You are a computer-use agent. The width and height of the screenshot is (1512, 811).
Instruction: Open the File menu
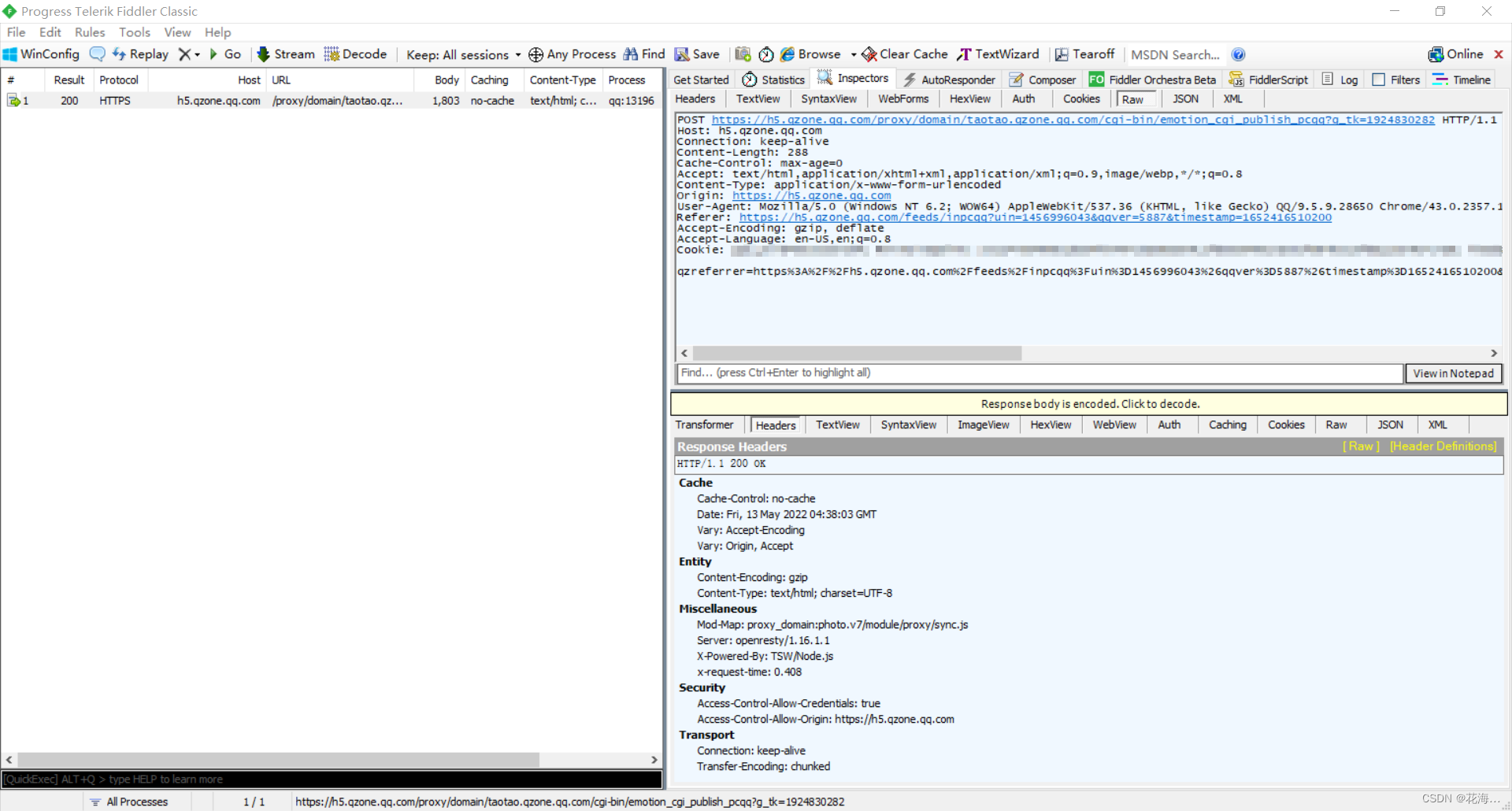[16, 32]
